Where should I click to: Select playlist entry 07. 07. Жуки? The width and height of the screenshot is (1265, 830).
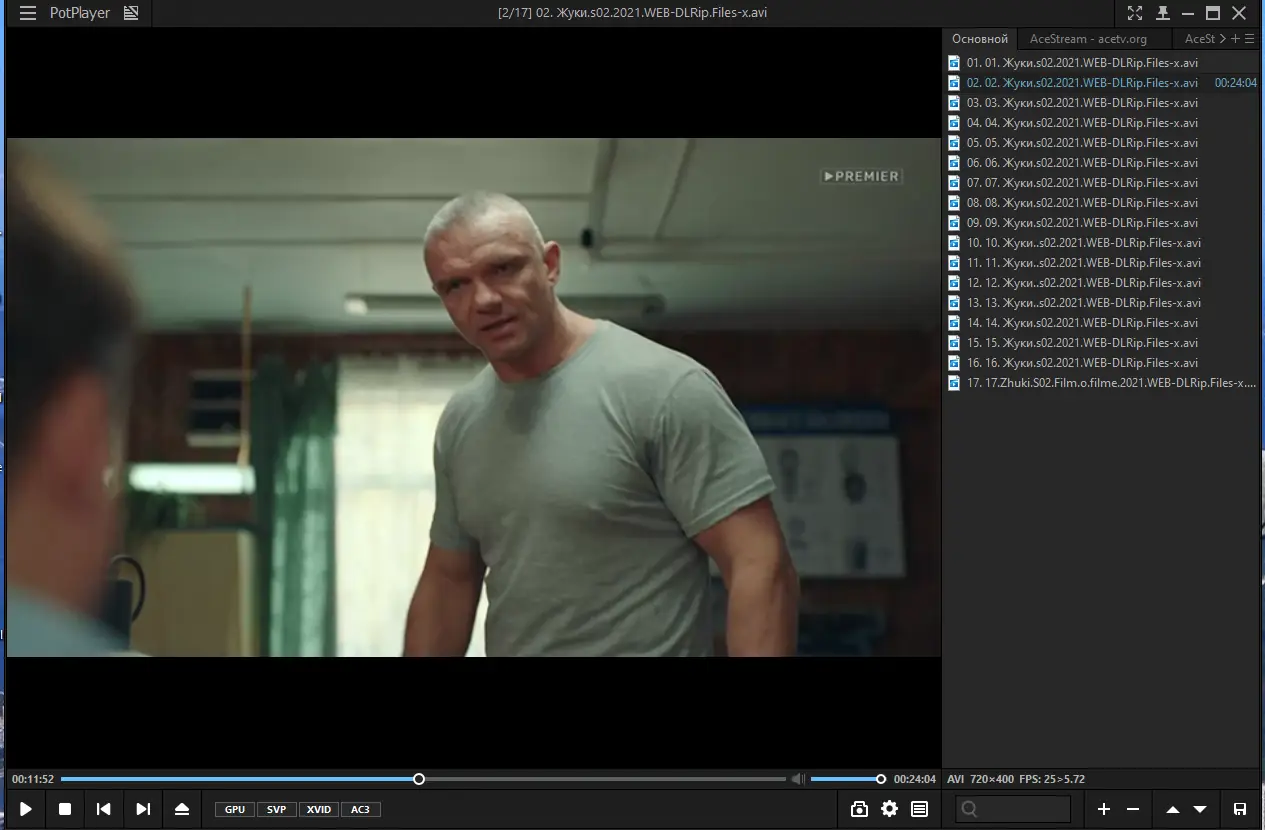(x=1102, y=183)
